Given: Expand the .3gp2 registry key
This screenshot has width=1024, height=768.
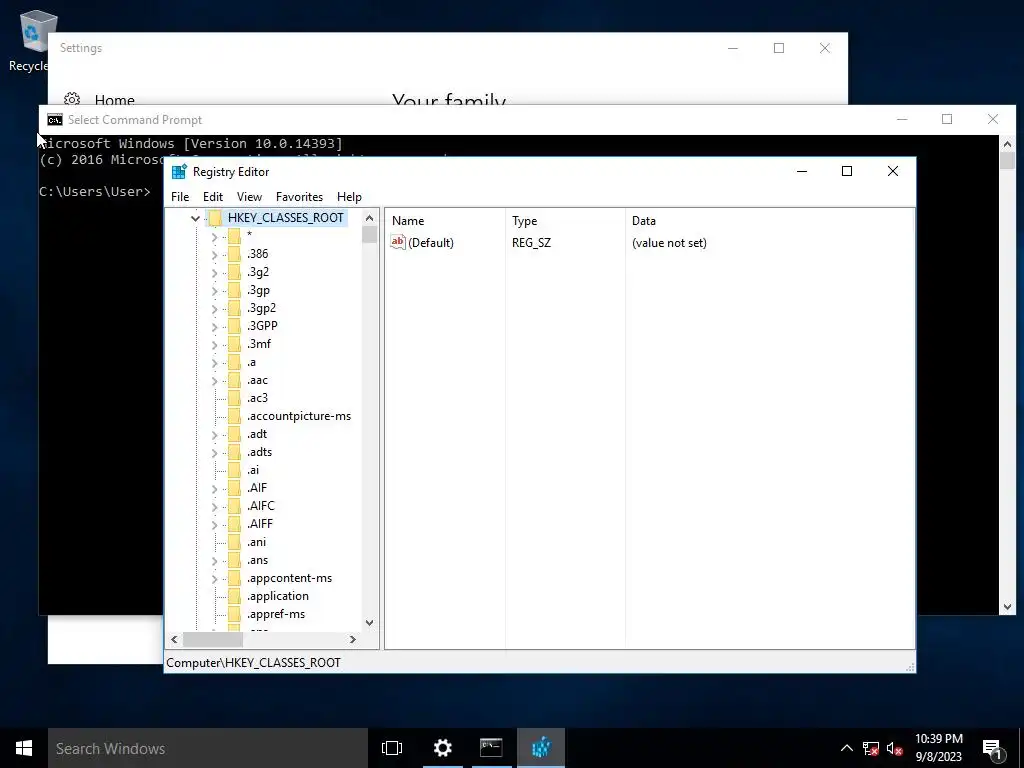Looking at the screenshot, I should 215,309.
